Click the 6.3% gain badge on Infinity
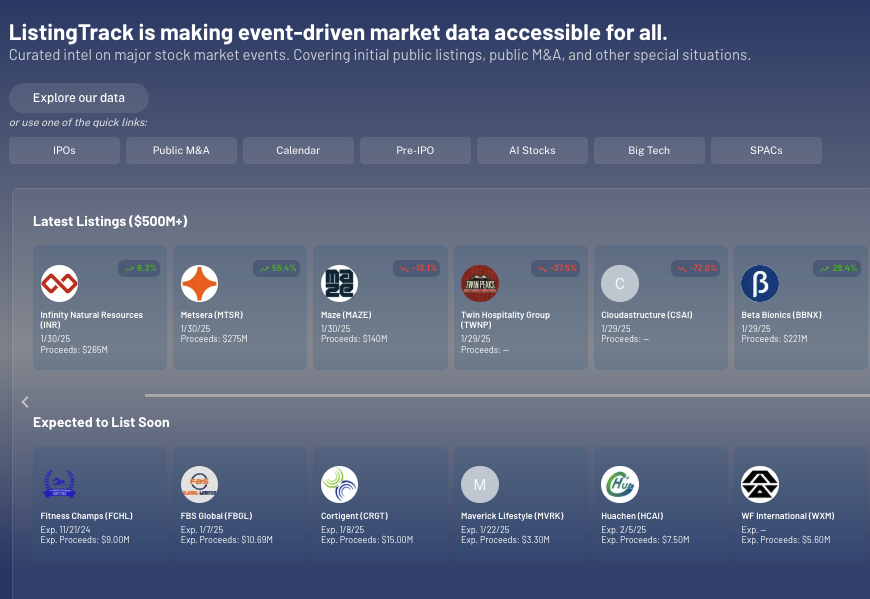The height and width of the screenshot is (599, 870). click(139, 268)
